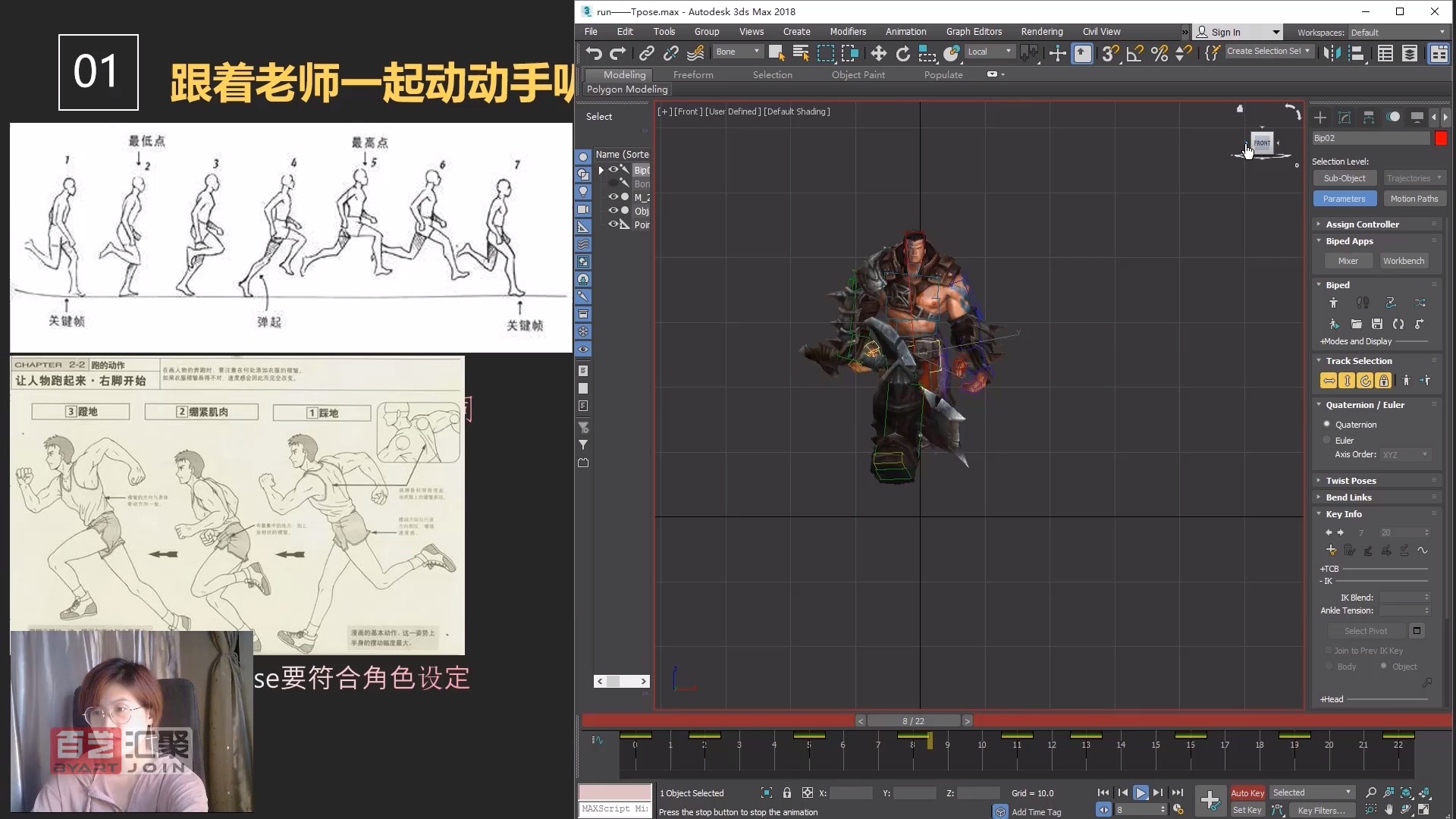
Task: Activate Figure Mode in the Biped rollout
Action: [1334, 302]
